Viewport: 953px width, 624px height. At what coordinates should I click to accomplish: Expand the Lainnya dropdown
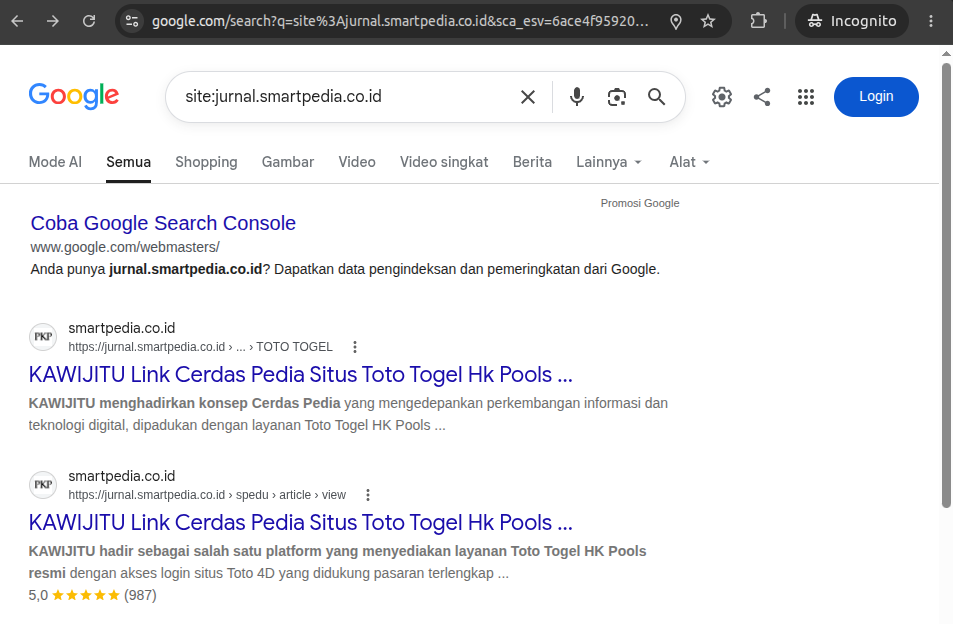point(609,162)
